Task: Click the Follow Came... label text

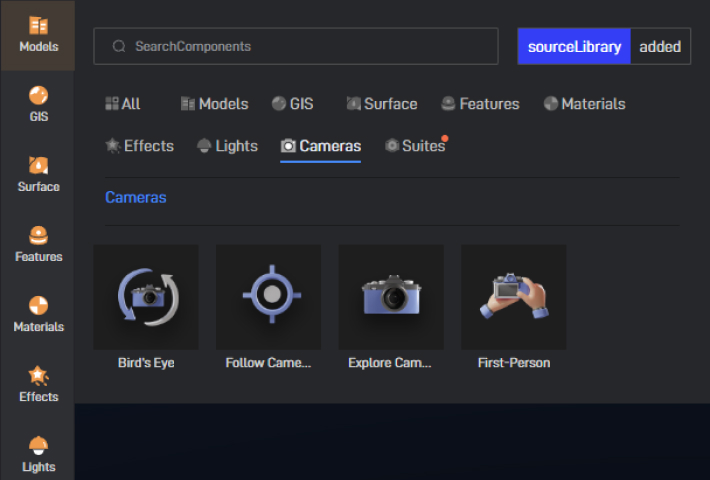Action: 269,363
